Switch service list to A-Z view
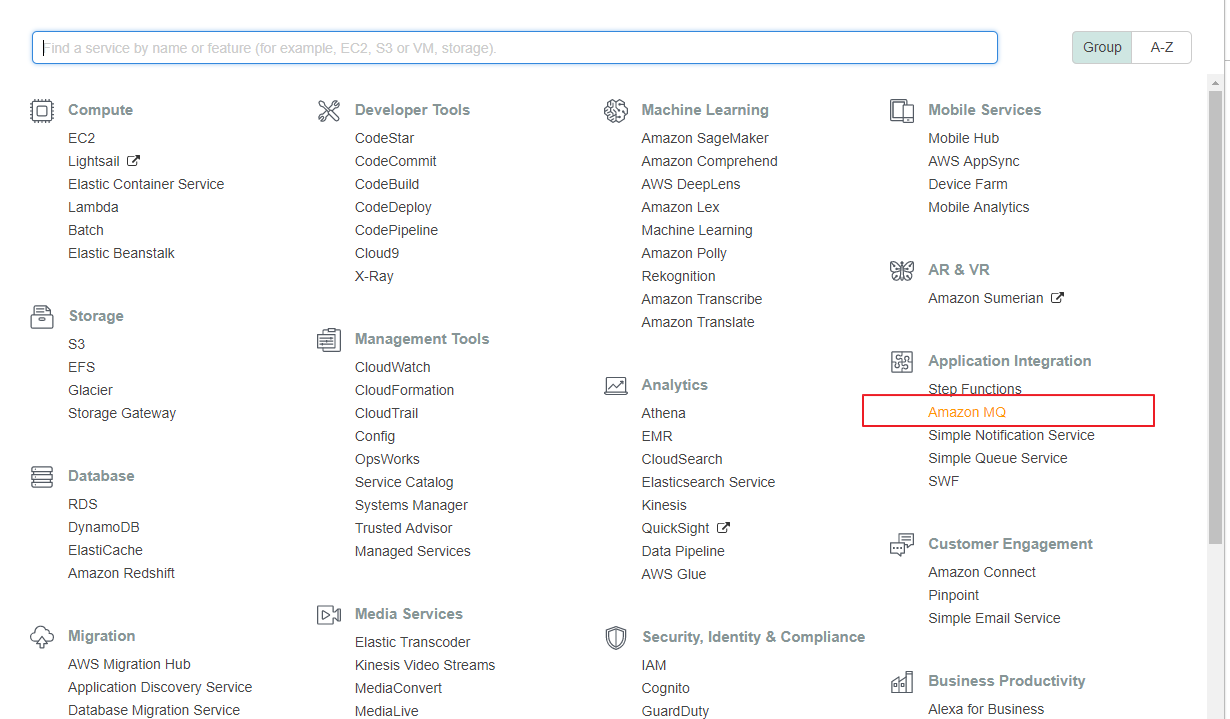Viewport: 1230px width, 719px height. coord(1161,47)
